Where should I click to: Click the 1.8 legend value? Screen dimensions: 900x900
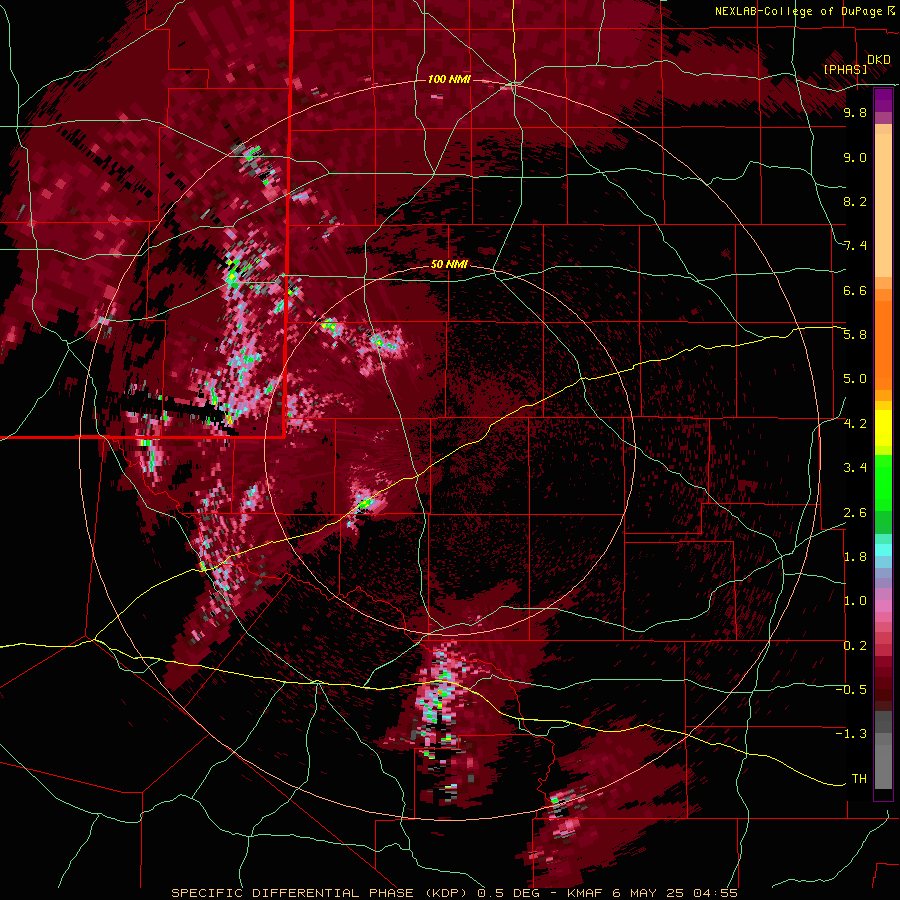pyautogui.click(x=855, y=557)
